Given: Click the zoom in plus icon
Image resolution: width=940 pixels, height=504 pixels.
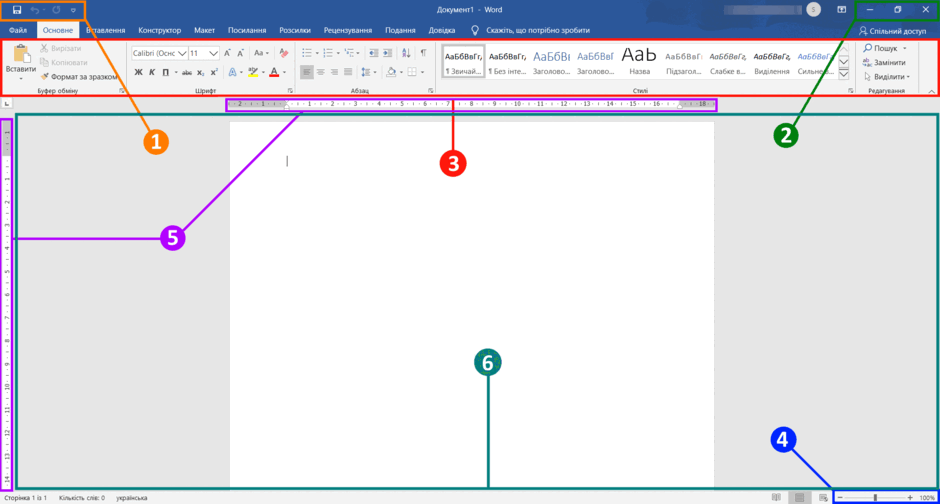Looking at the screenshot, I should pyautogui.click(x=910, y=497).
